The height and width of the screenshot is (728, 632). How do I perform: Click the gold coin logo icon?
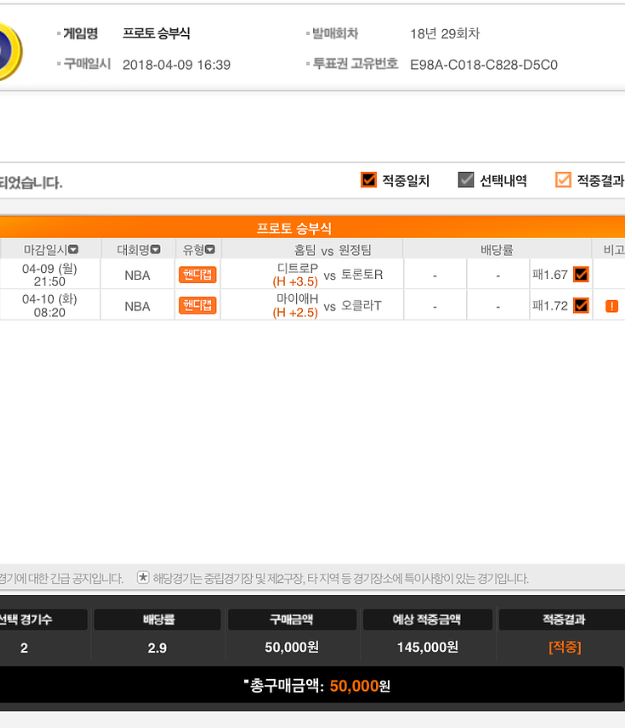(x=11, y=51)
